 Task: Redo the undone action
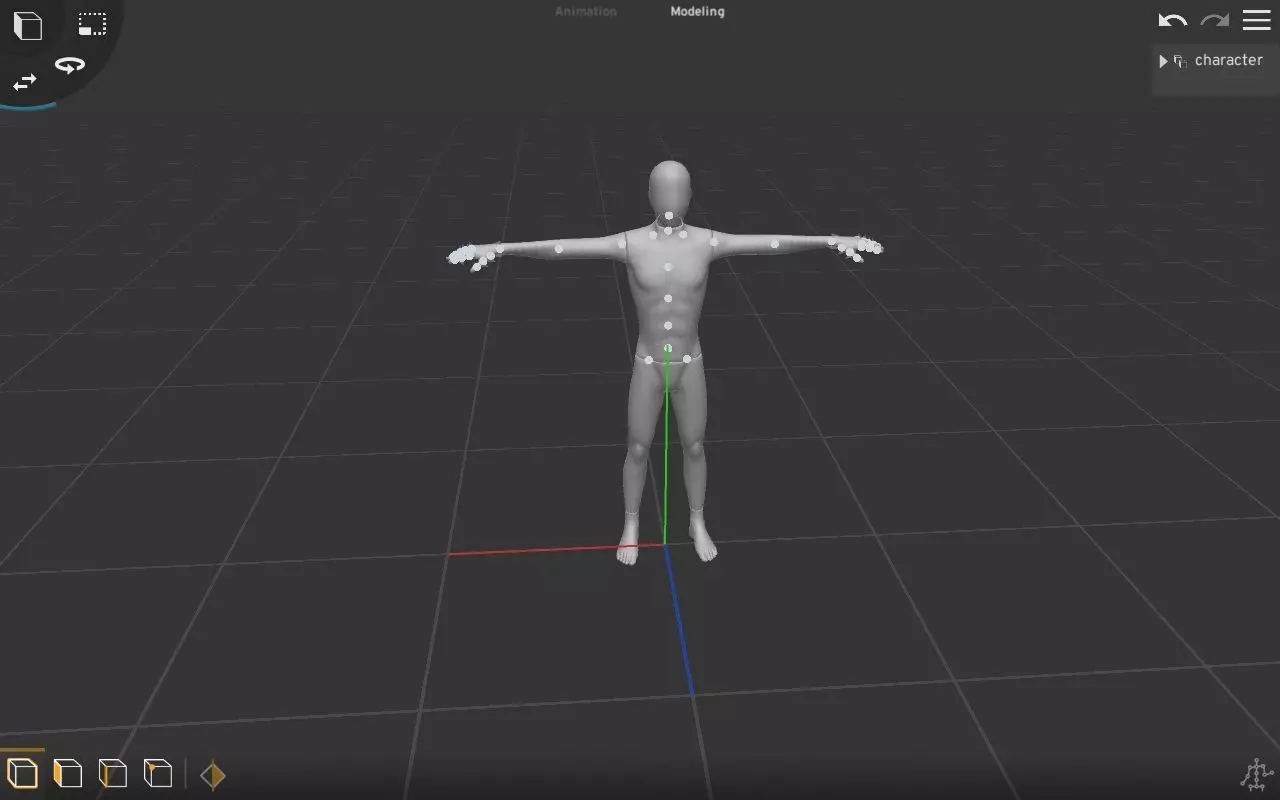coord(1214,20)
